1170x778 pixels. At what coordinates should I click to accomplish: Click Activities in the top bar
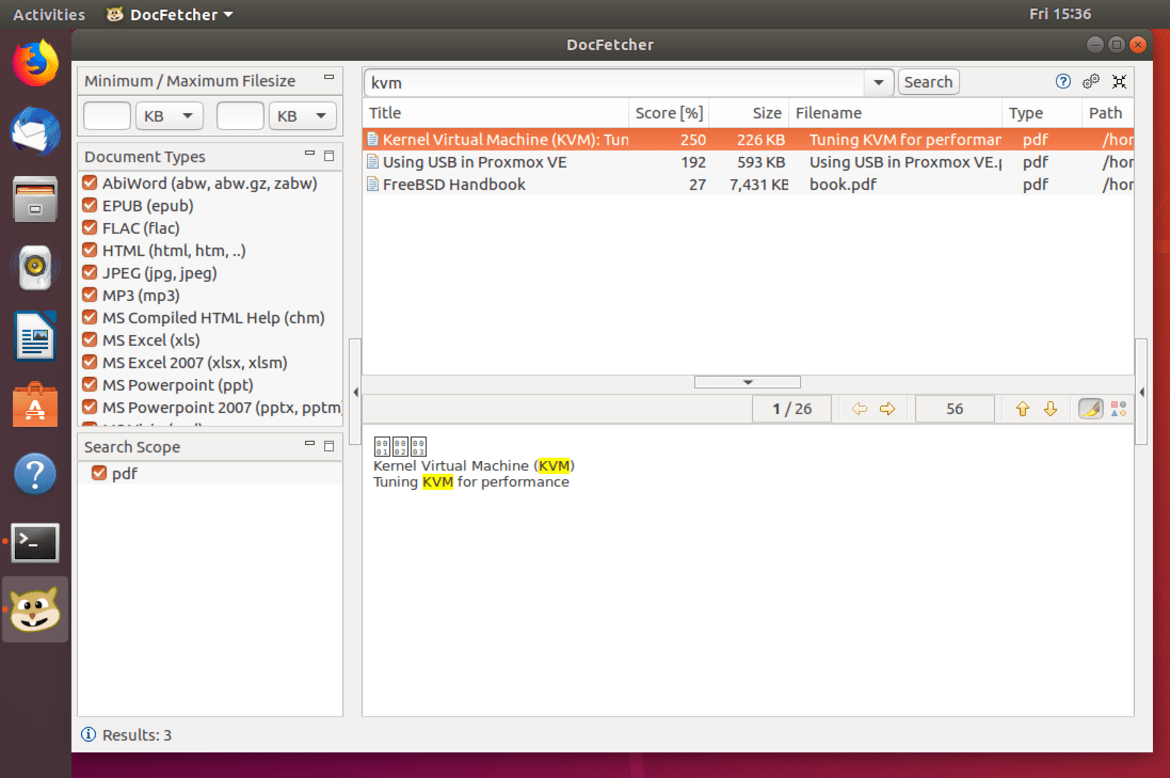tap(48, 14)
